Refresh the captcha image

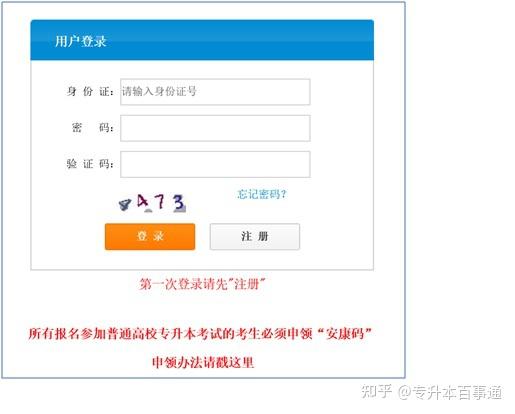152,203
